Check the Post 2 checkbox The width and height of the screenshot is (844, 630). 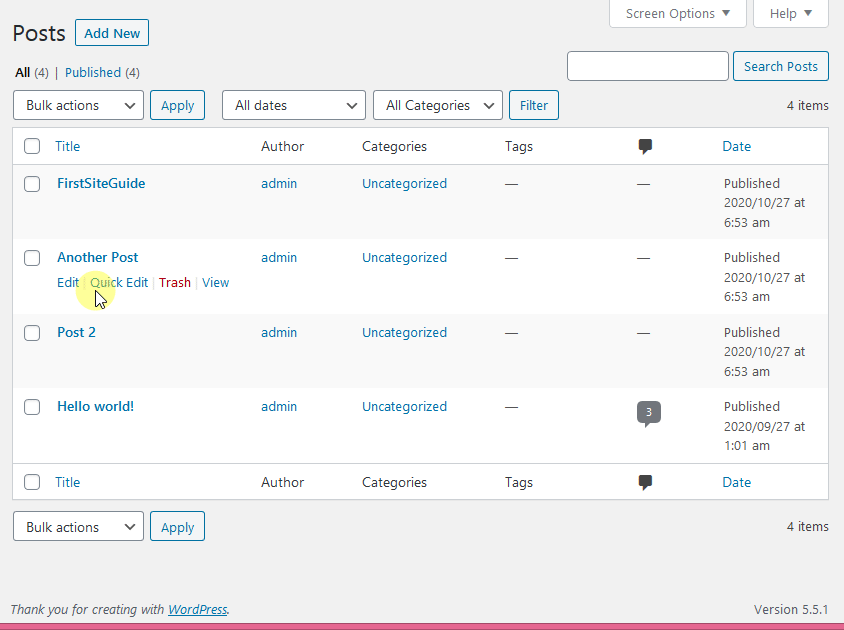pyautogui.click(x=31, y=333)
